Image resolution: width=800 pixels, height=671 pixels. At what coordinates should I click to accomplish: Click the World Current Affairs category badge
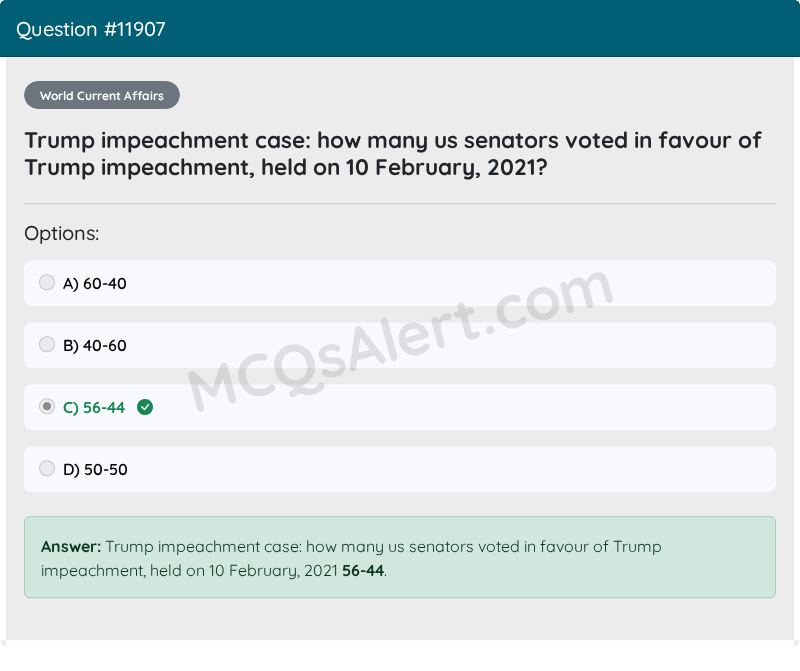pyautogui.click(x=101, y=95)
